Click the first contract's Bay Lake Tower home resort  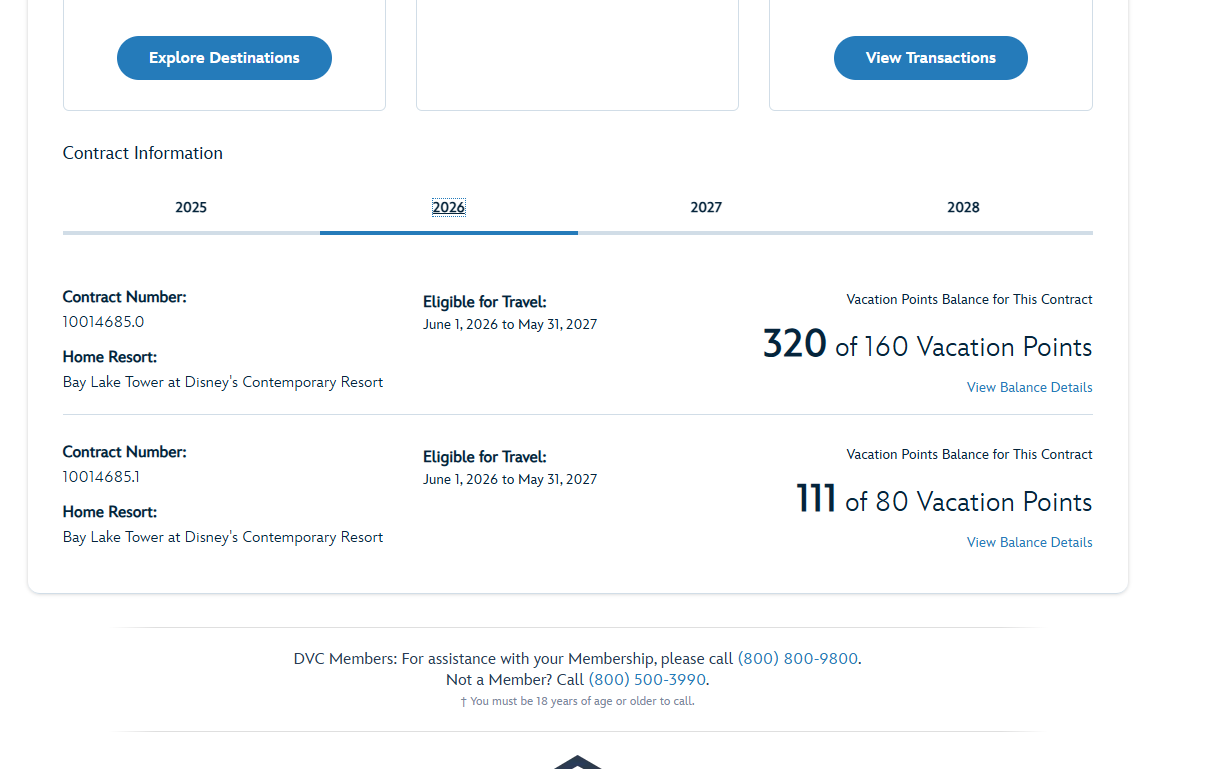(x=223, y=382)
